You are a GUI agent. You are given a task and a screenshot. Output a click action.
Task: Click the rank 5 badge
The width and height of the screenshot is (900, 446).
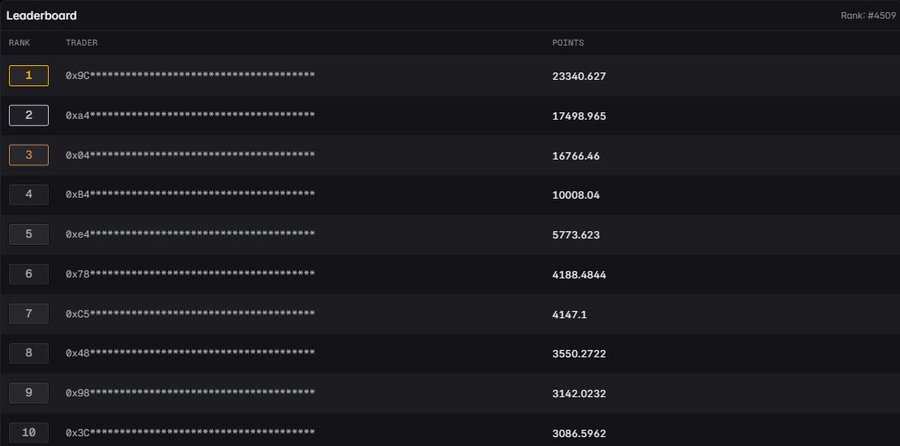(x=29, y=234)
